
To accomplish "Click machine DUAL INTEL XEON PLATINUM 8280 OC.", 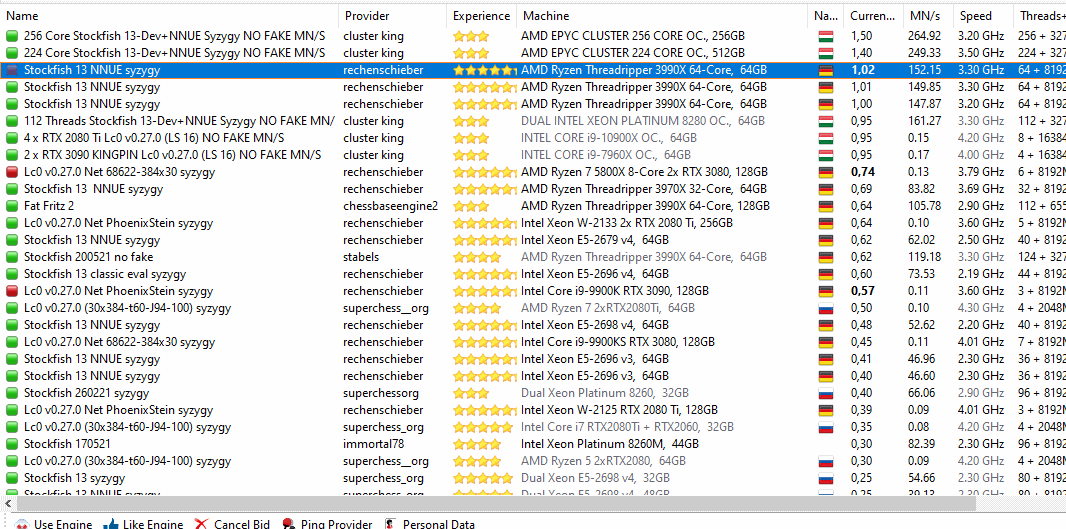I will (x=642, y=121).
